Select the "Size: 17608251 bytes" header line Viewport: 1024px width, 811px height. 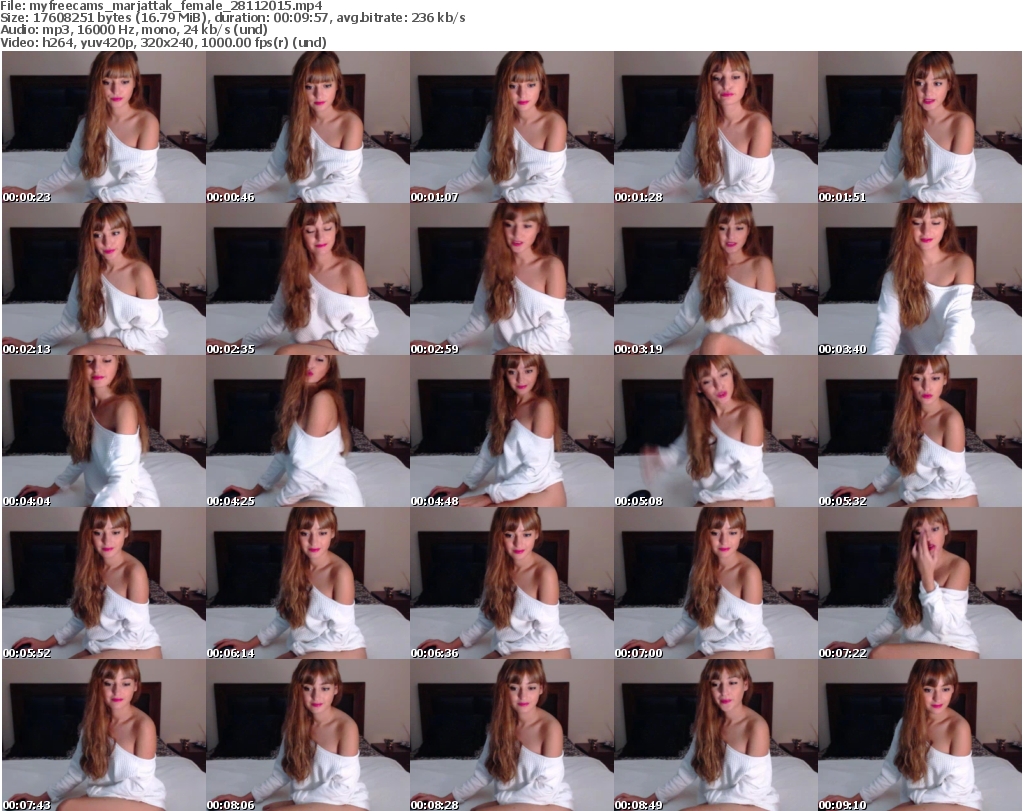232,18
